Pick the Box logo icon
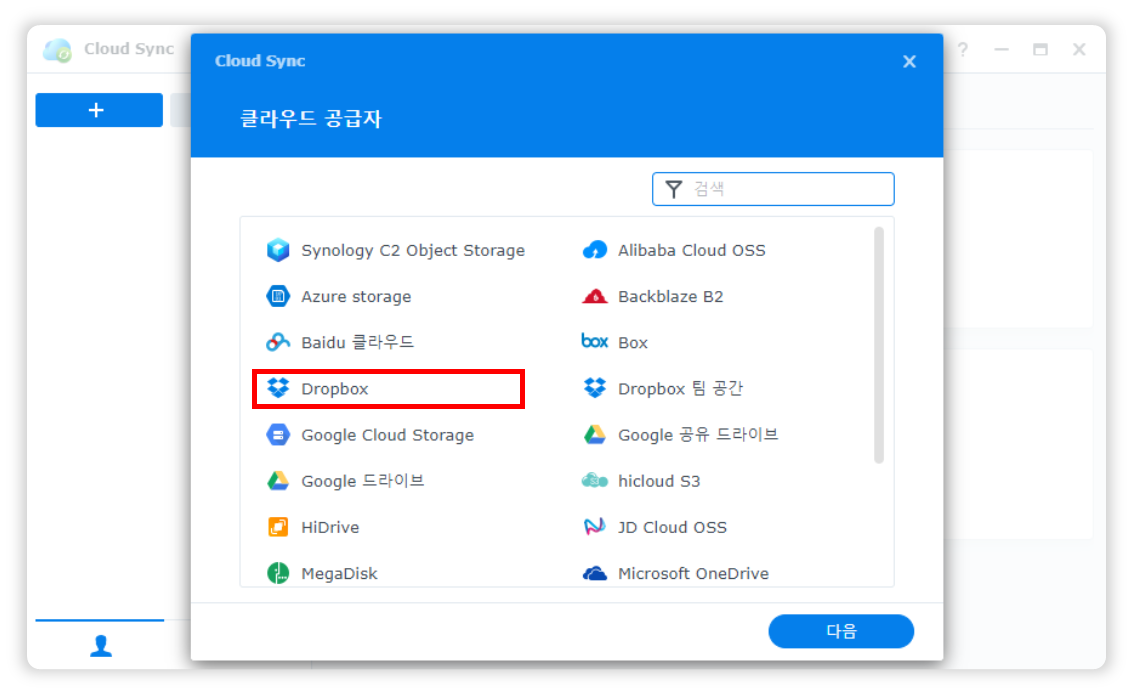 pos(595,341)
